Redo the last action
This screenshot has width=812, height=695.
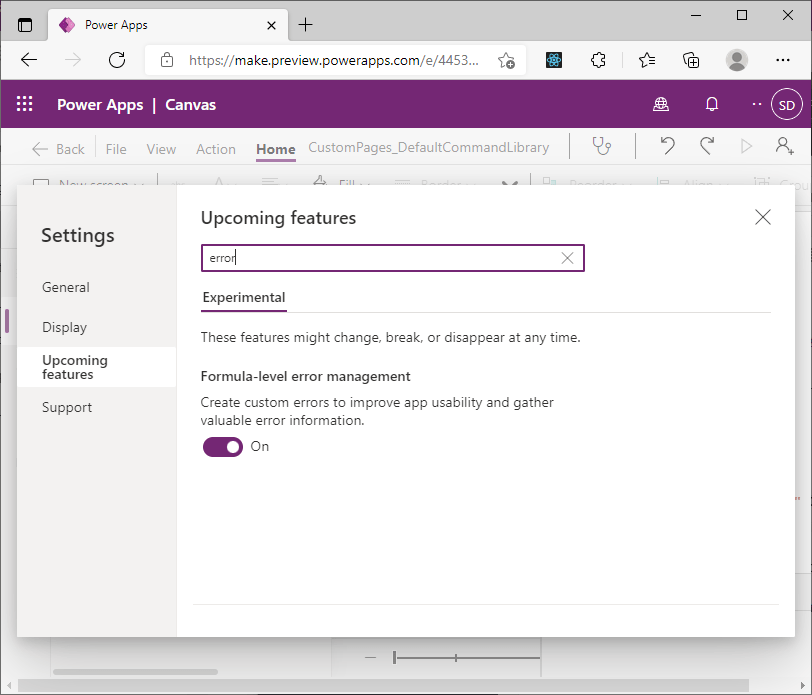[x=707, y=146]
